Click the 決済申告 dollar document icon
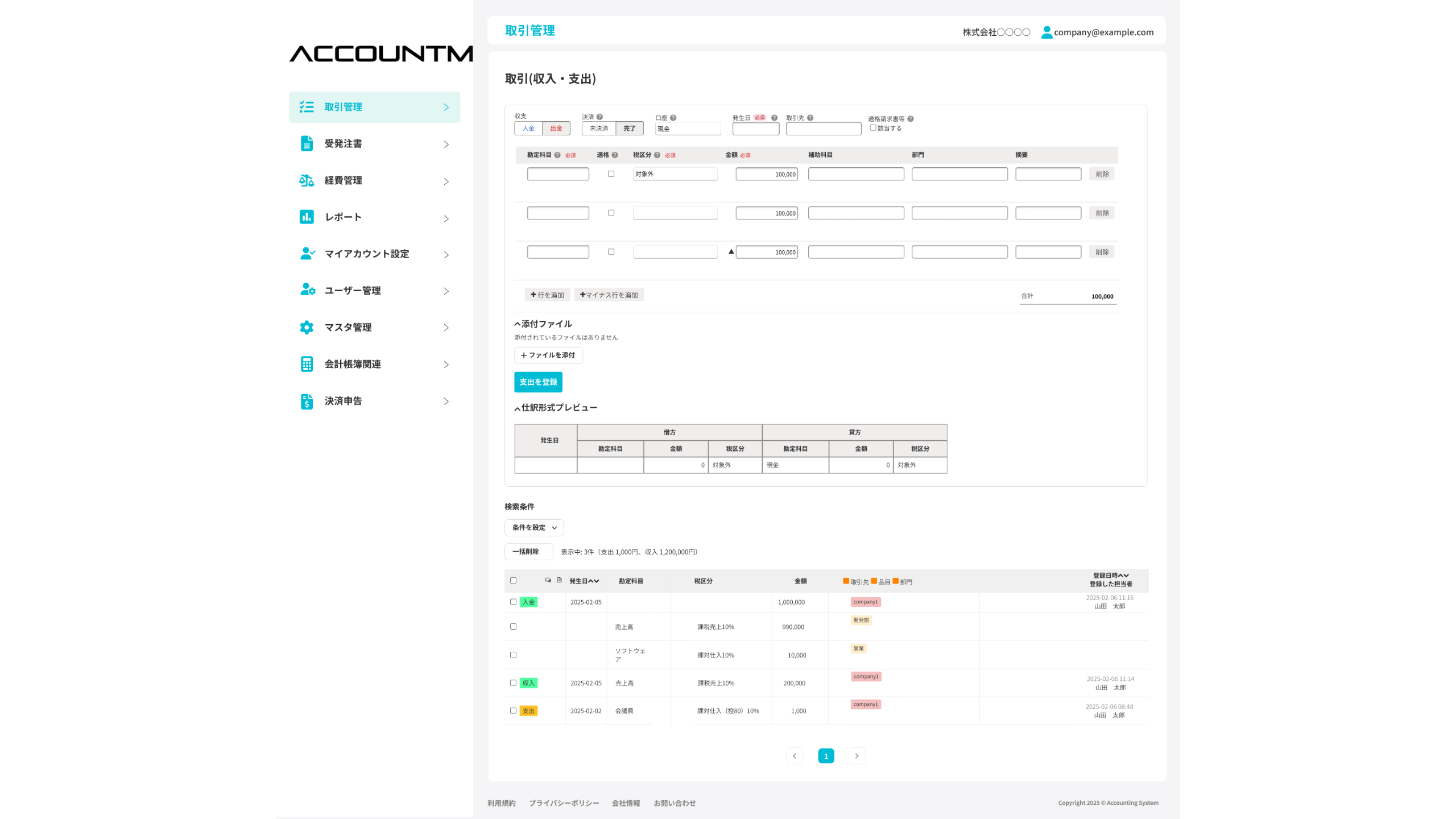This screenshot has width=1456, height=819. 307,401
